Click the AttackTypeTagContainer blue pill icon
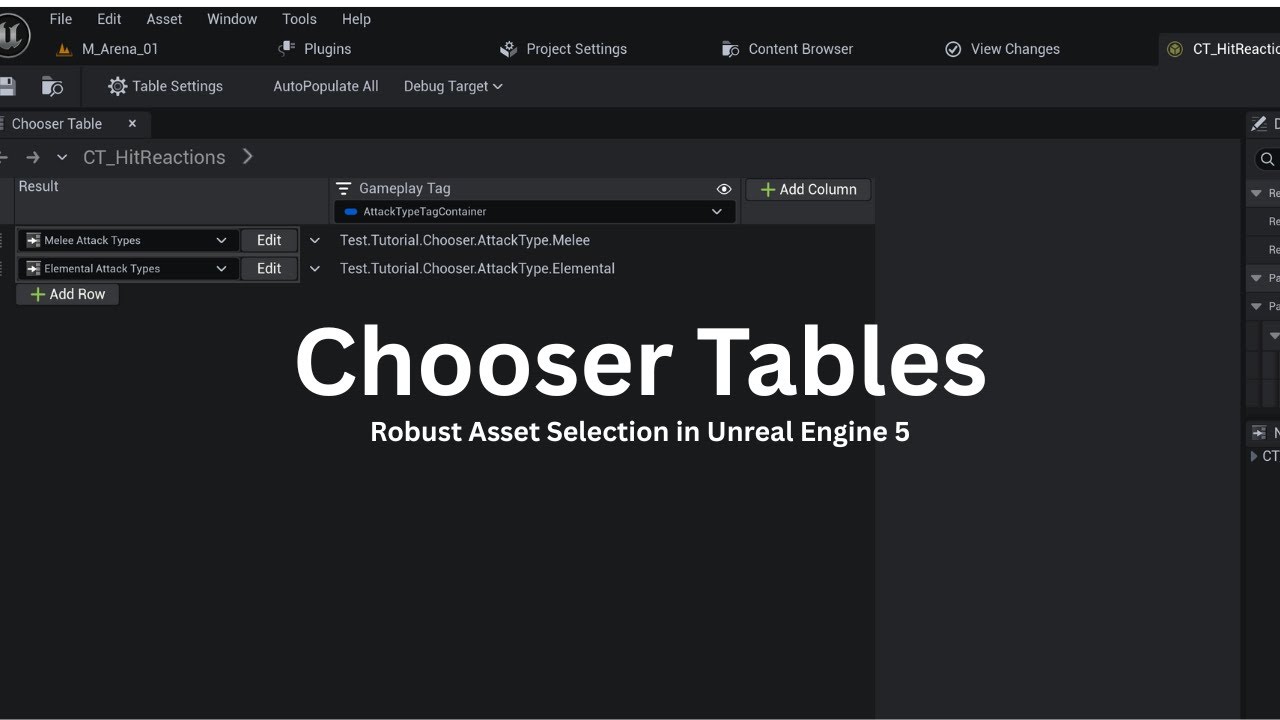The width and height of the screenshot is (1280, 720). (x=350, y=212)
